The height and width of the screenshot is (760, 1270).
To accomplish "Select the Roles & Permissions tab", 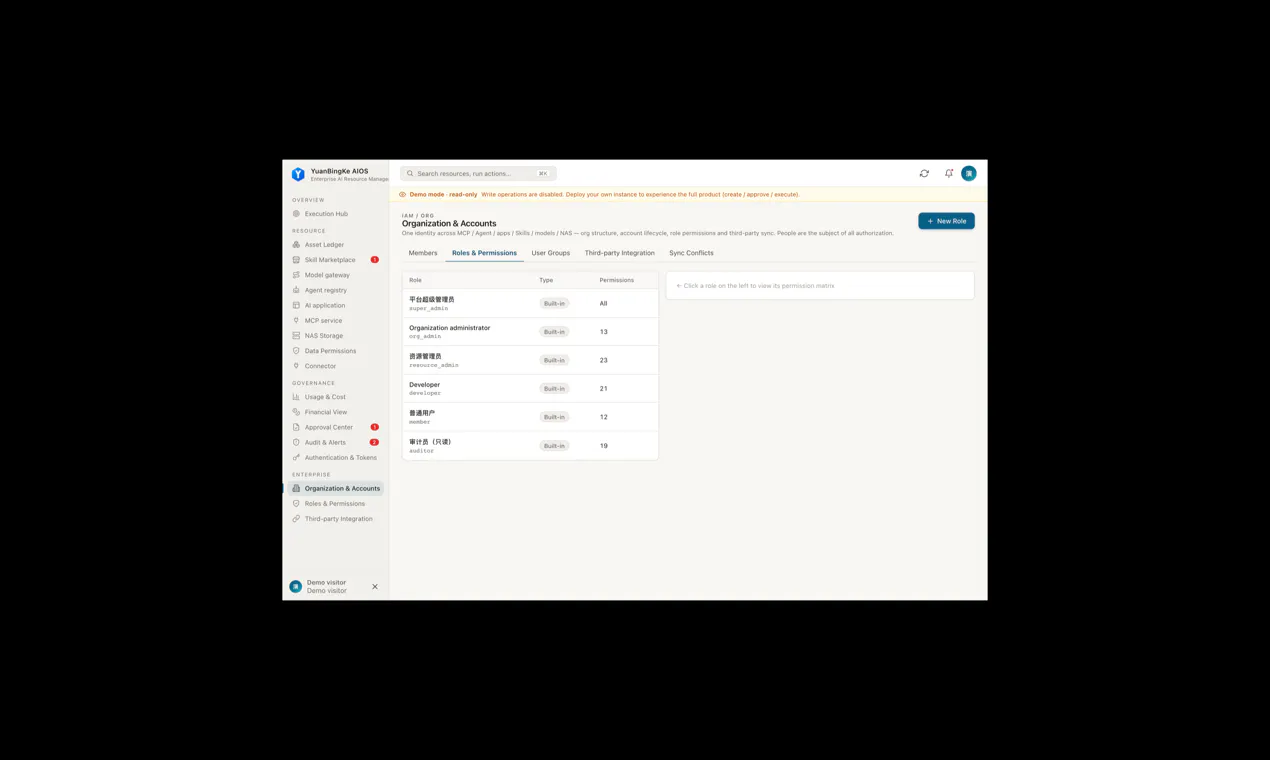I will 484,253.
